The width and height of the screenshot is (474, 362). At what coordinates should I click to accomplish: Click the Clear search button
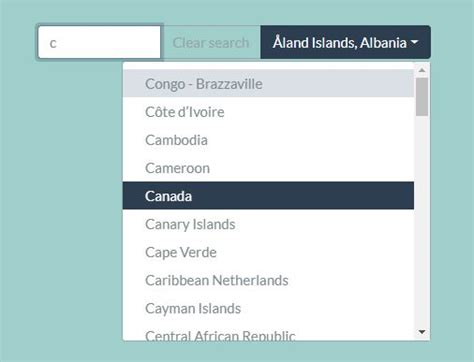211,42
